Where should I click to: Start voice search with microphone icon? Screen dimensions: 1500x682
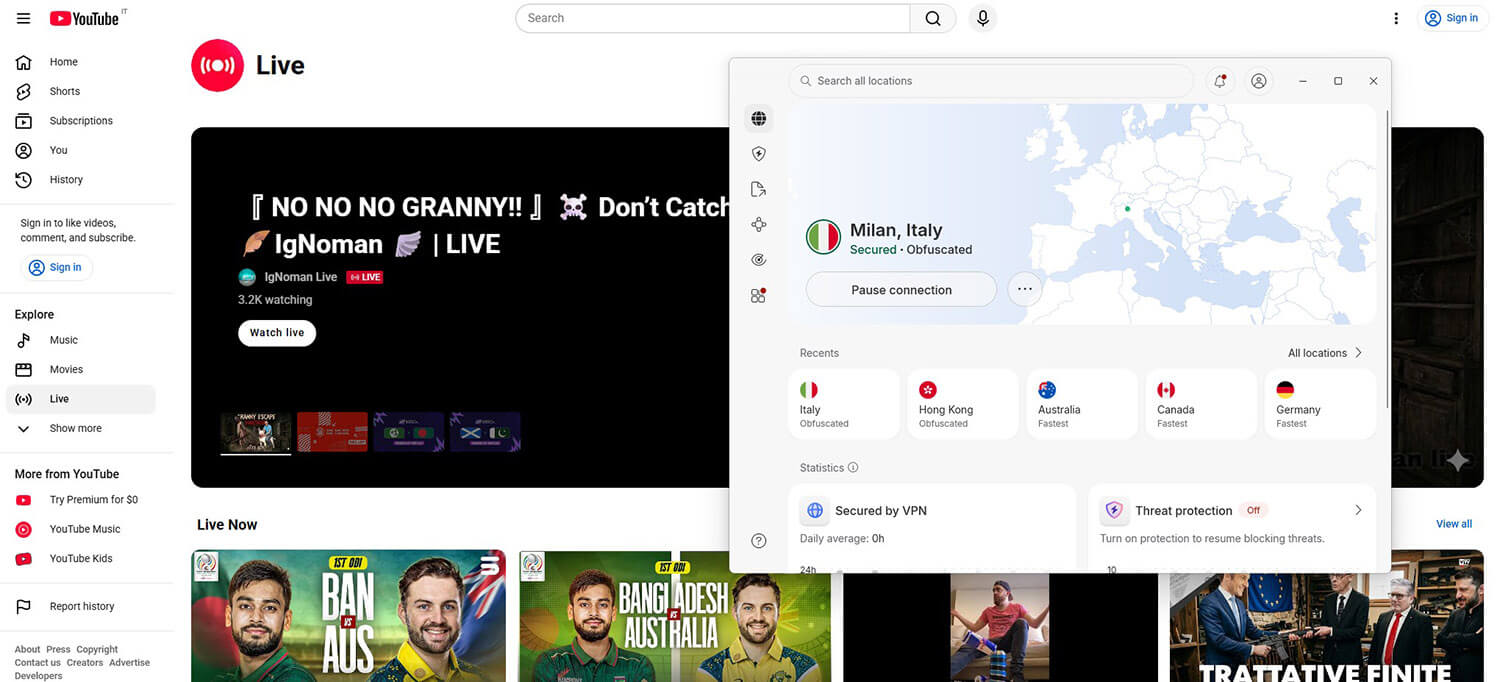(x=983, y=18)
